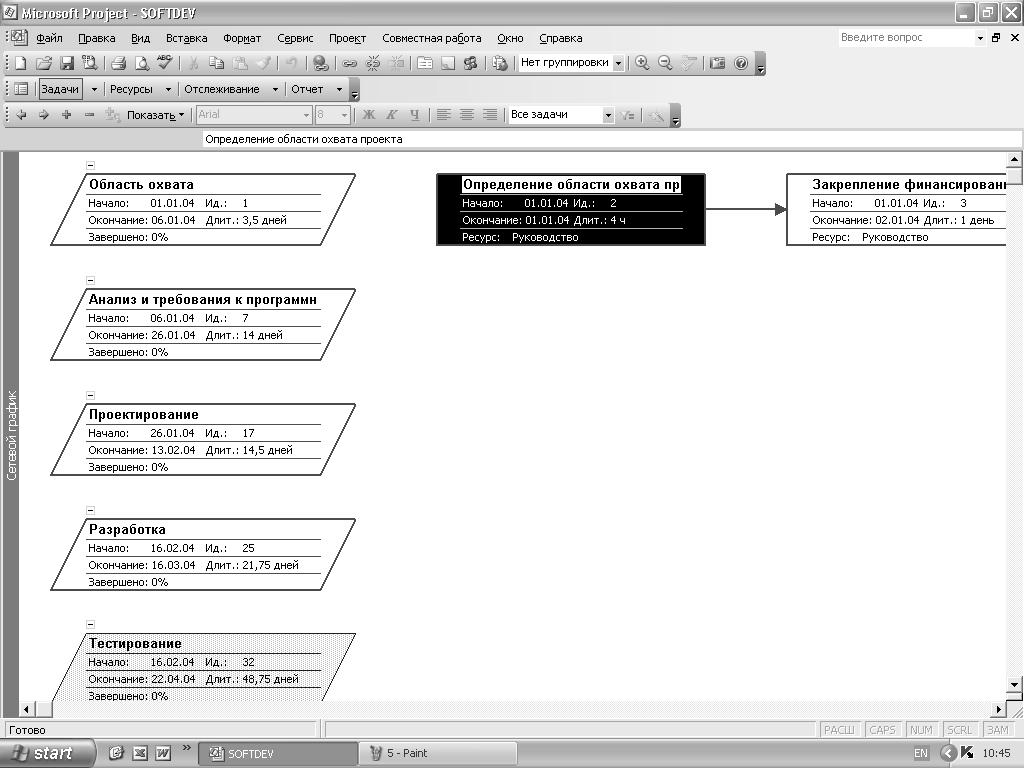Collapse the Проектирование summary node

[91, 396]
